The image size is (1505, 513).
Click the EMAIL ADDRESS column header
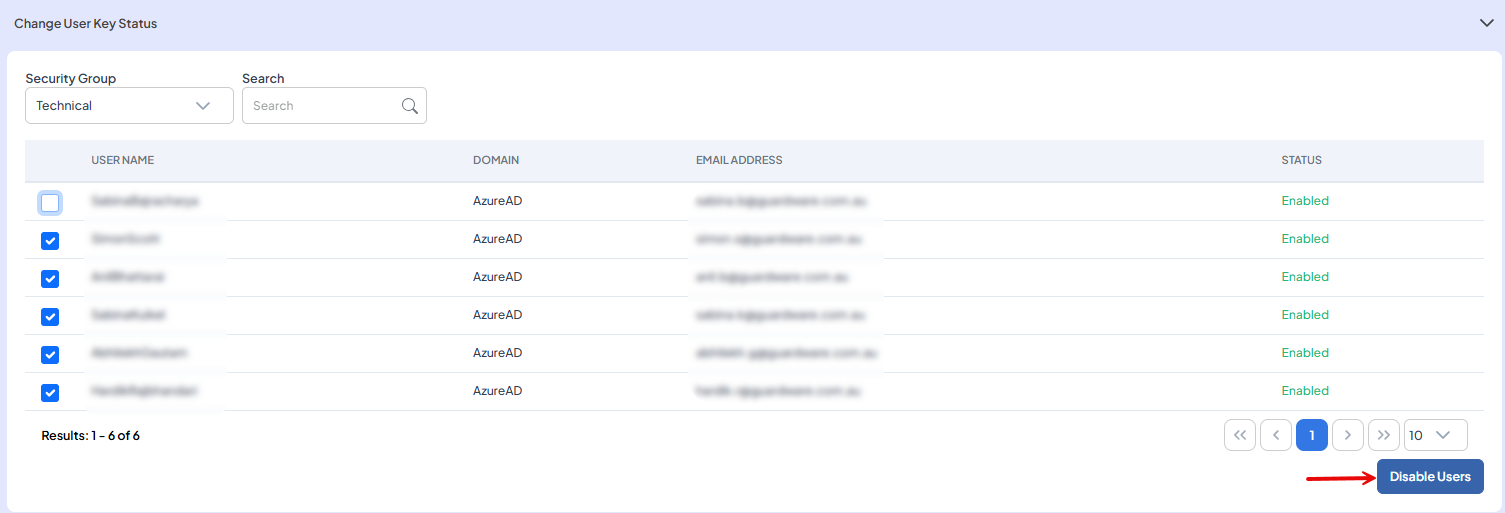coord(738,160)
